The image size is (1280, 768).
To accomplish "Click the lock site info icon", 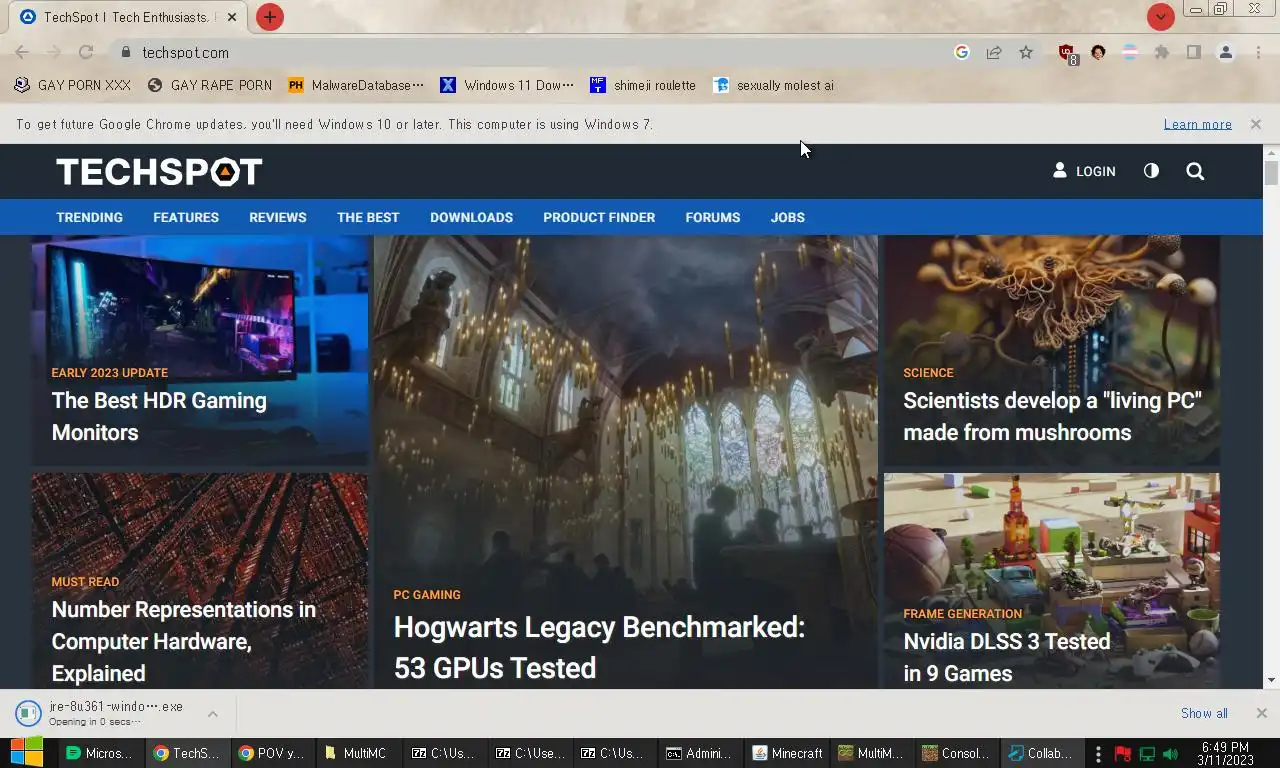I will coord(125,52).
